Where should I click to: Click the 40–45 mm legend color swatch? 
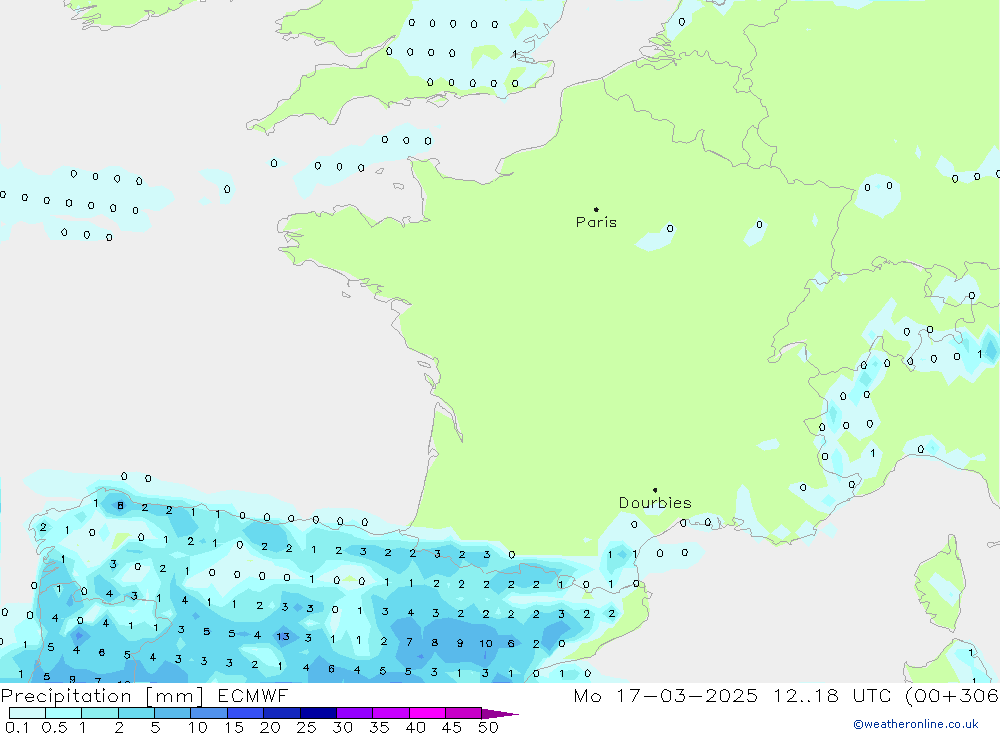[427, 713]
